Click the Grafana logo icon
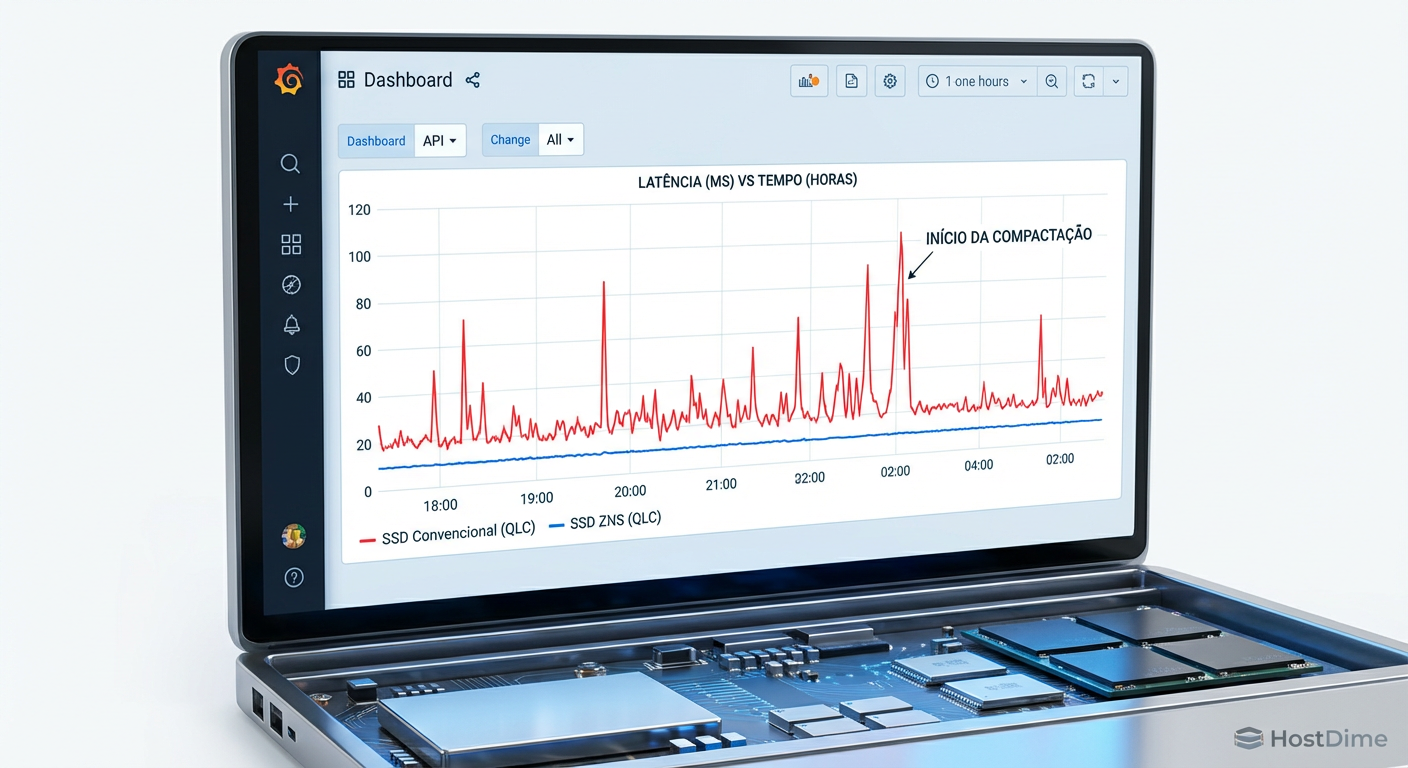 [289, 79]
